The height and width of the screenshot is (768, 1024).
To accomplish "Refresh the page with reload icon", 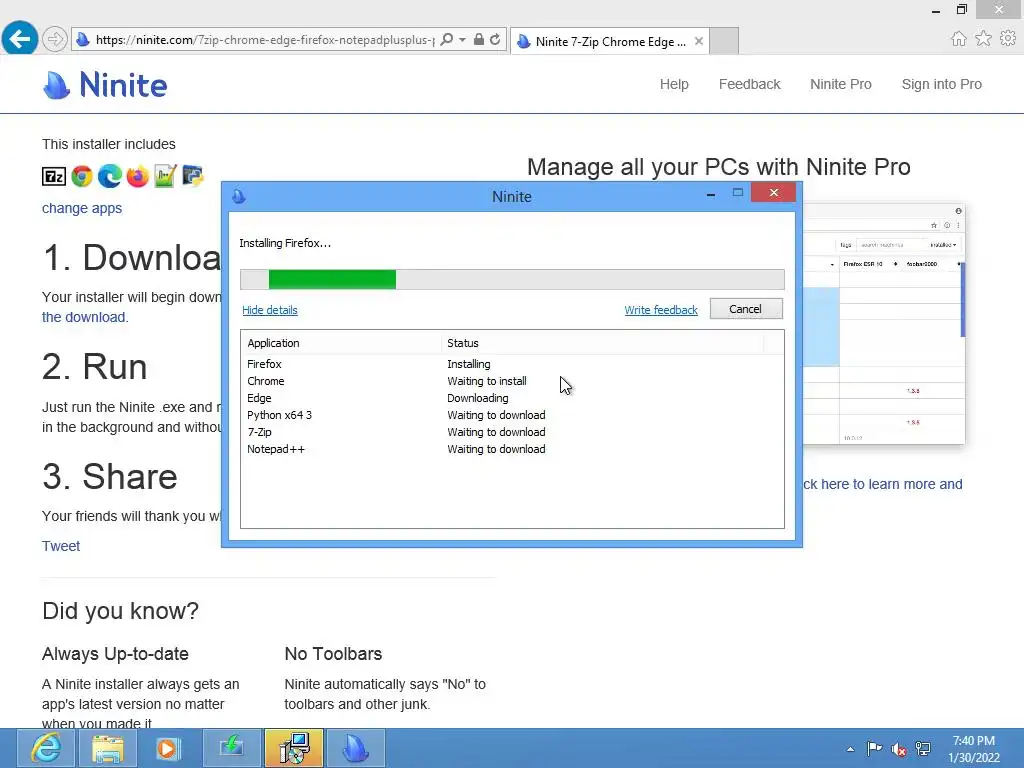I will (496, 40).
